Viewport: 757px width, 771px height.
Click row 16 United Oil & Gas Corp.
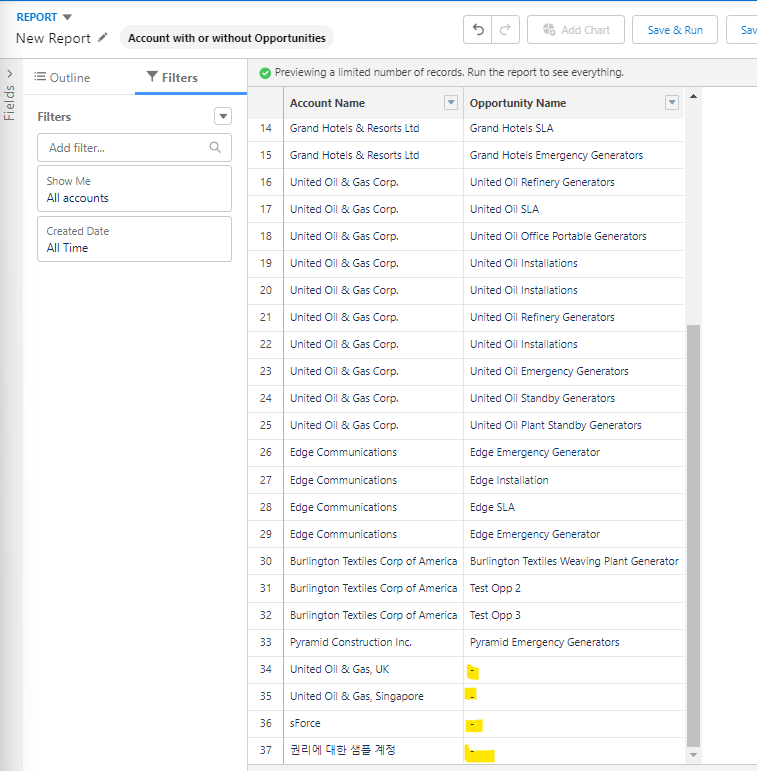374,182
